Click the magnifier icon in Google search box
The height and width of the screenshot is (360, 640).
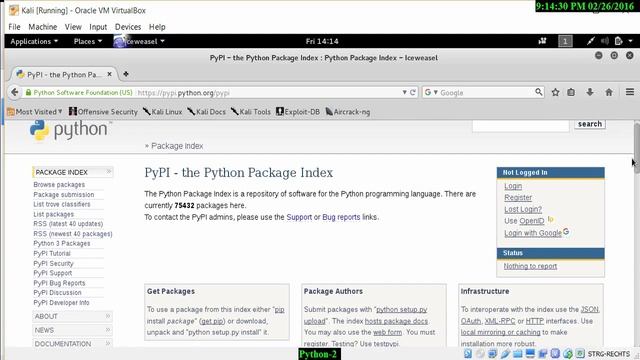point(539,92)
